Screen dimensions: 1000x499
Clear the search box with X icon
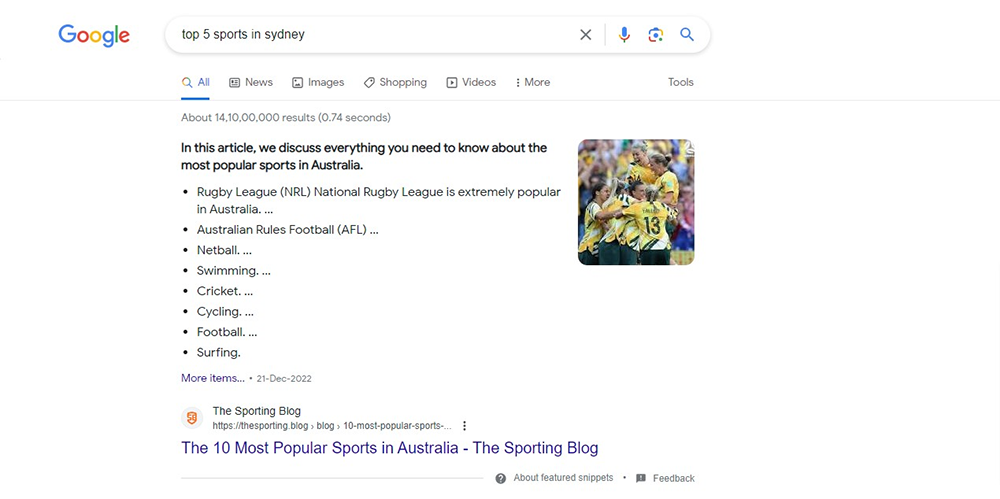(585, 34)
